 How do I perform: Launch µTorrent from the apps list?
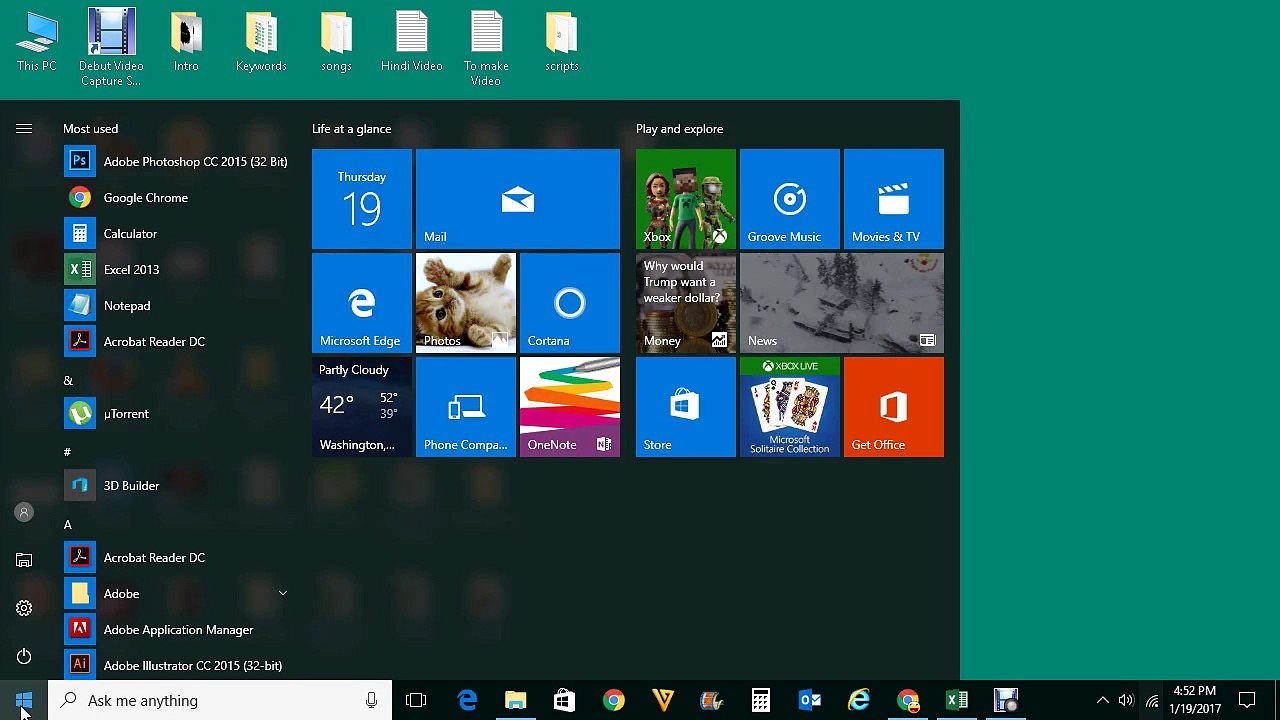(x=176, y=413)
